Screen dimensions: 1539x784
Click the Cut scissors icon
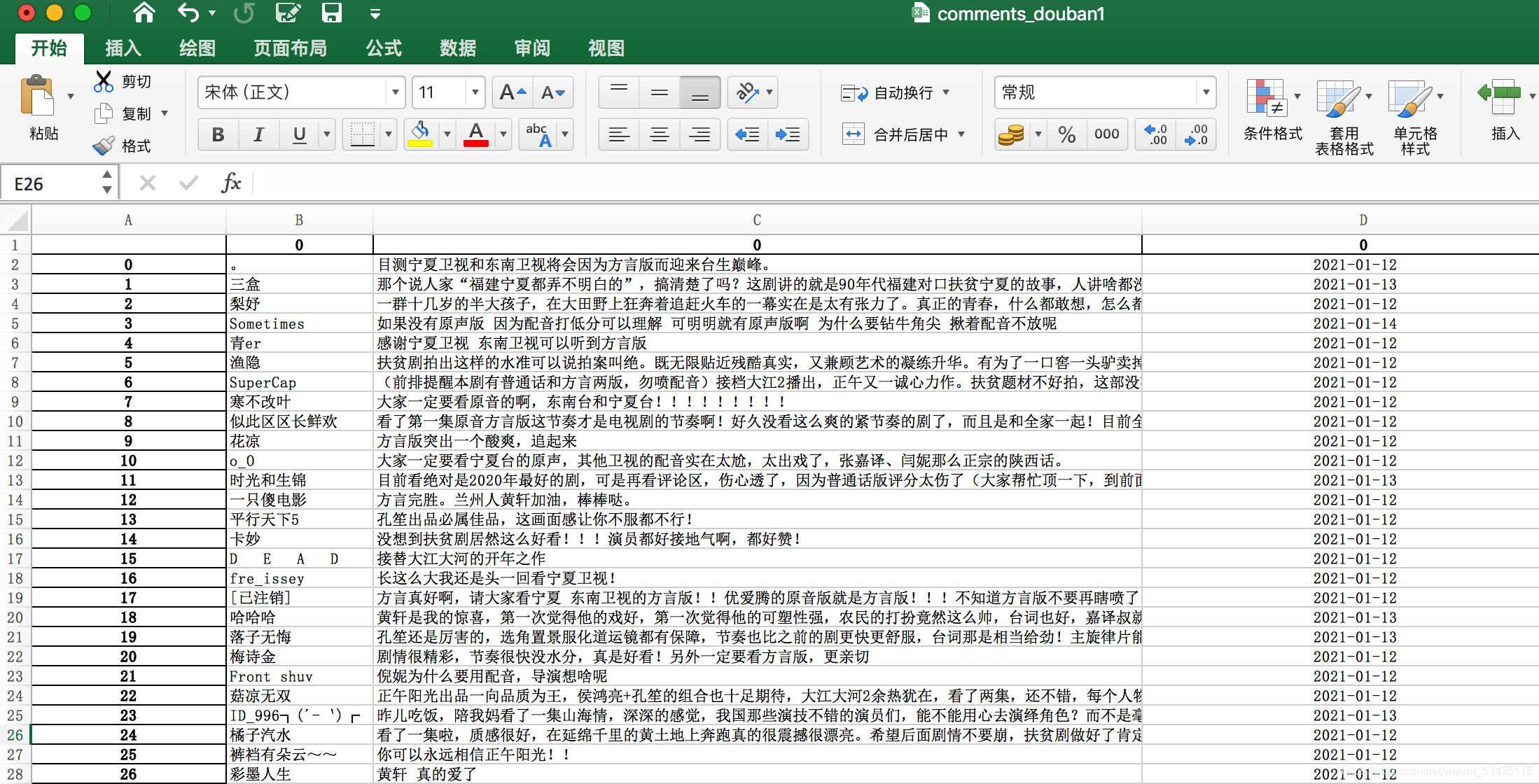[104, 82]
